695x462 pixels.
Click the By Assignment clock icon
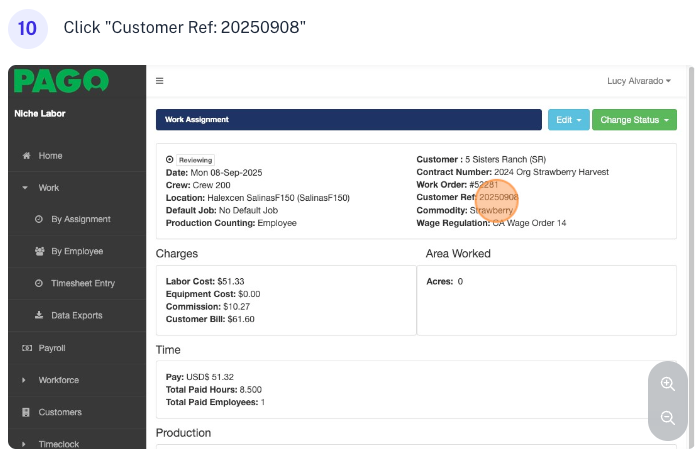[39, 219]
